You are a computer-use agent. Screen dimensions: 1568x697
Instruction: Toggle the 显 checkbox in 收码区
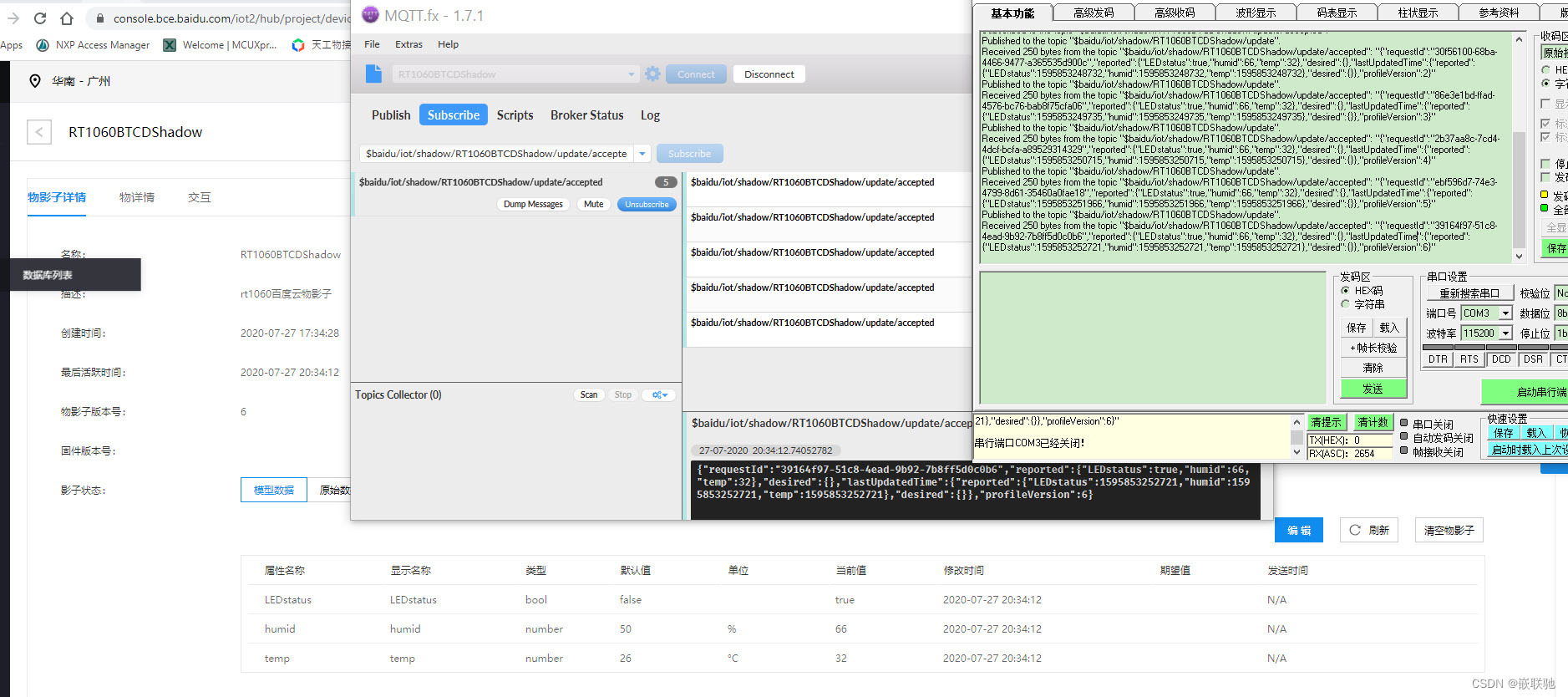click(1545, 104)
